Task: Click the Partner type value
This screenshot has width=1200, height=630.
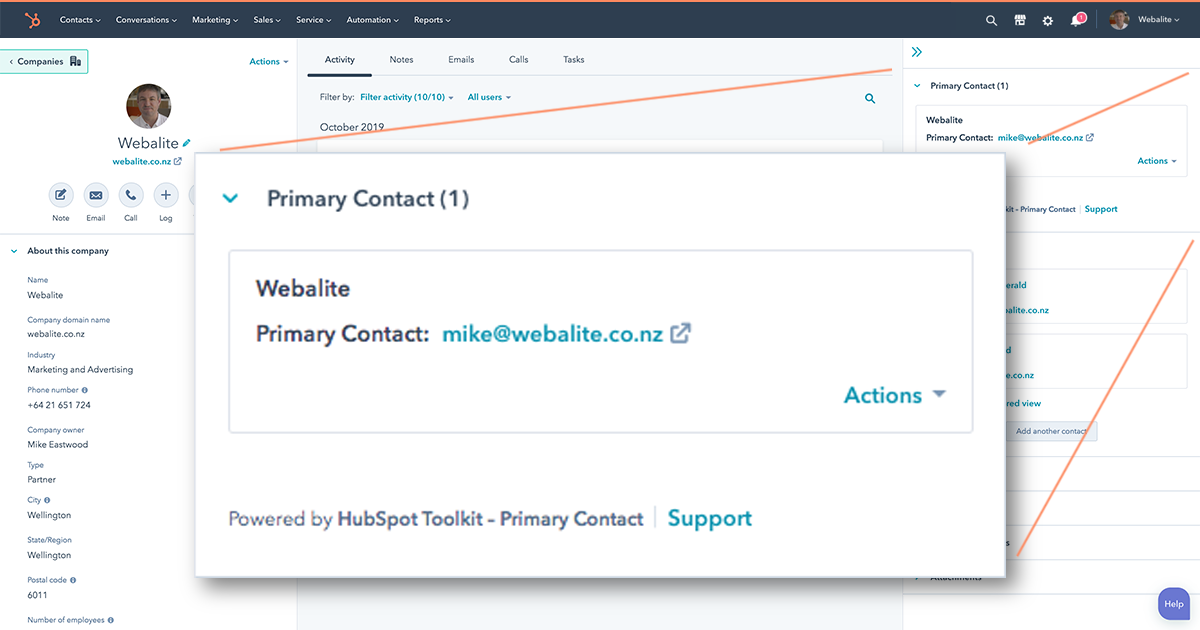Action: click(x=42, y=480)
